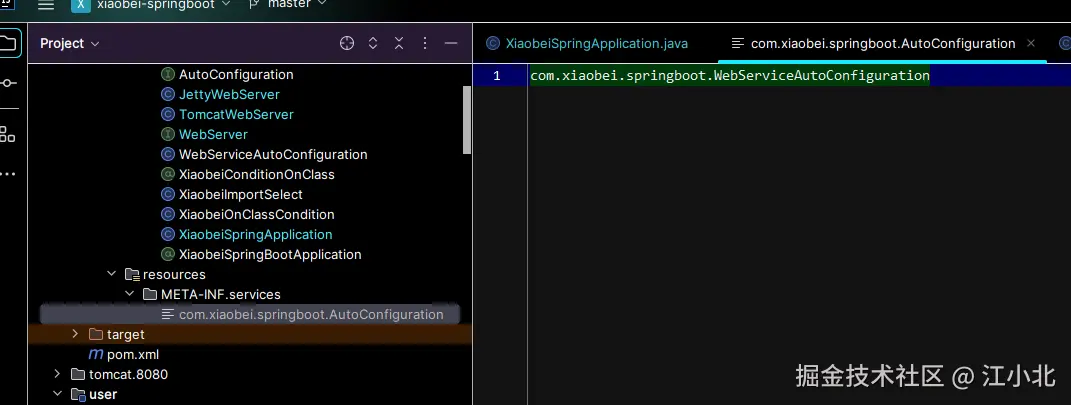Collapse the resources folder

click(x=111, y=274)
